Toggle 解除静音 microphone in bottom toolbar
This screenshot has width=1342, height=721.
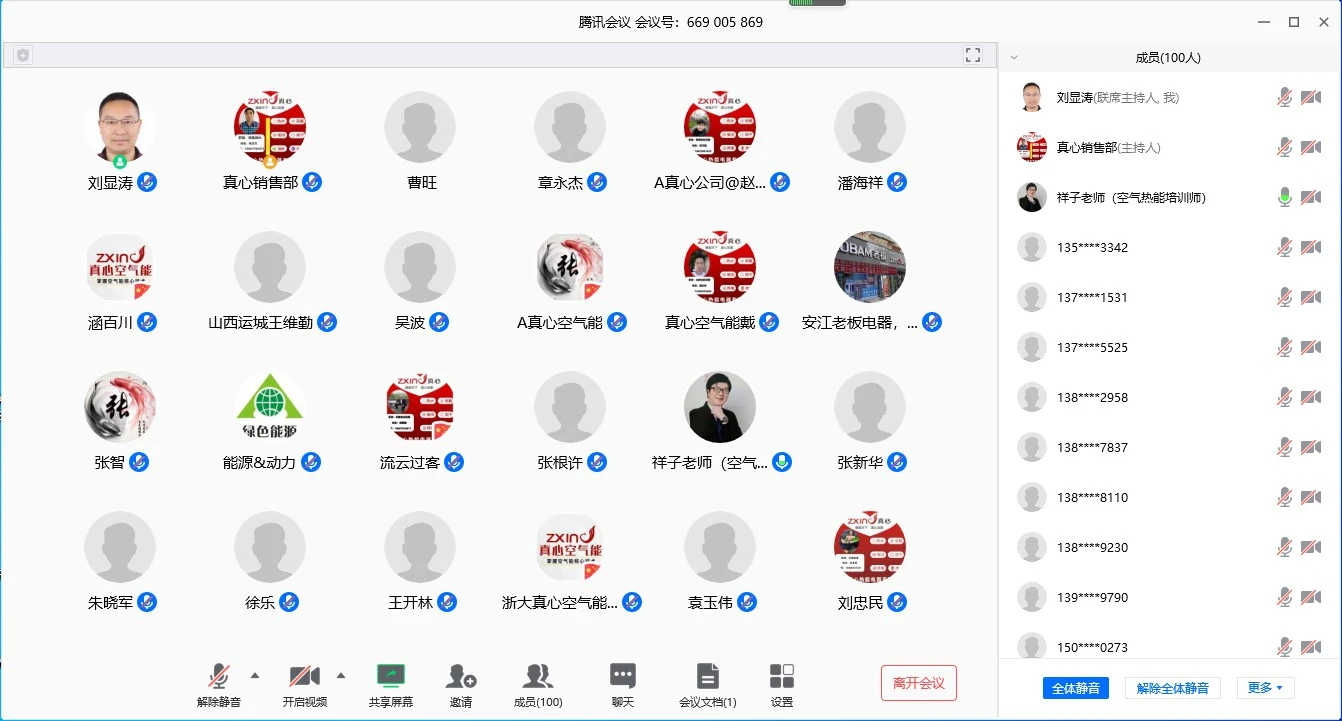pos(219,677)
